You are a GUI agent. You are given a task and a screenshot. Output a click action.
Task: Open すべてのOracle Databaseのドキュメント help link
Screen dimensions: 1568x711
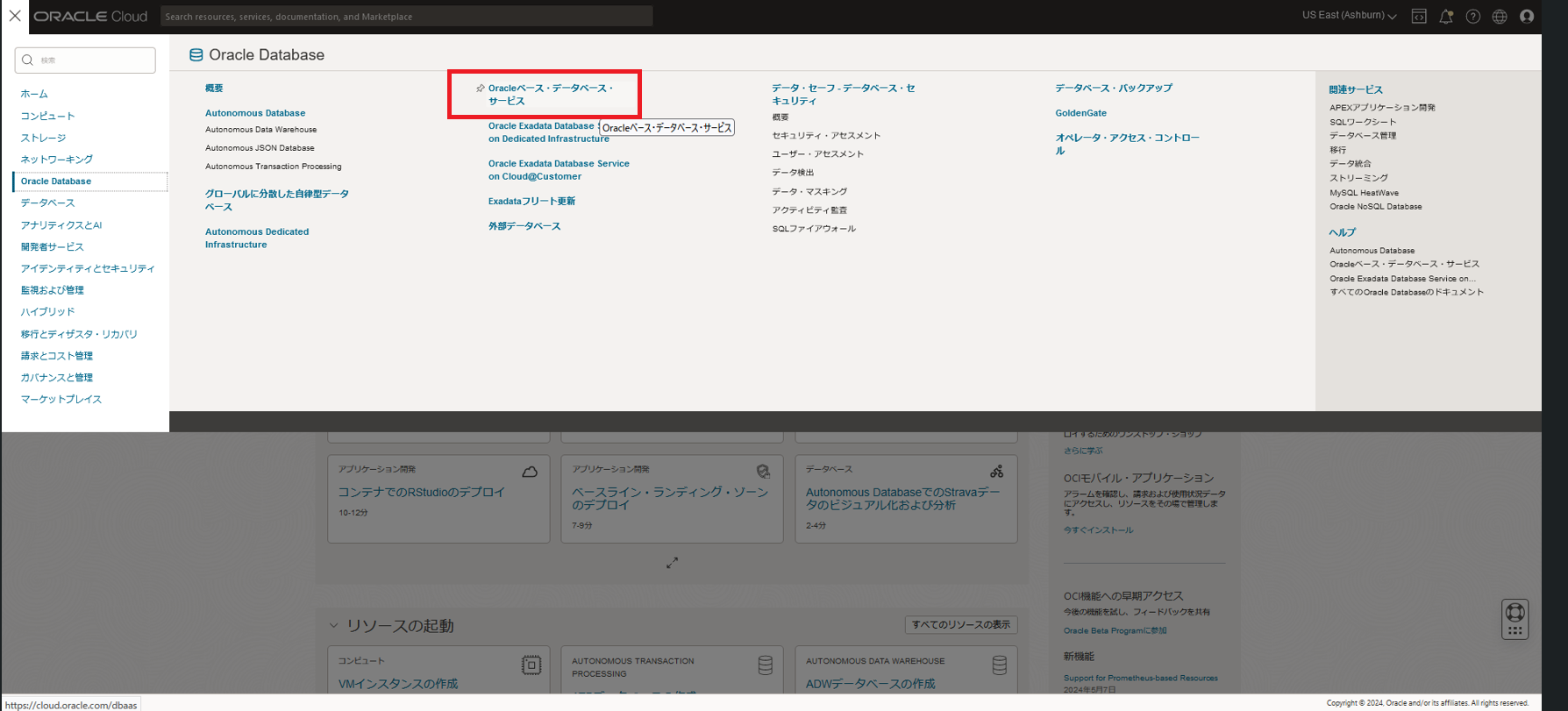click(x=1407, y=293)
